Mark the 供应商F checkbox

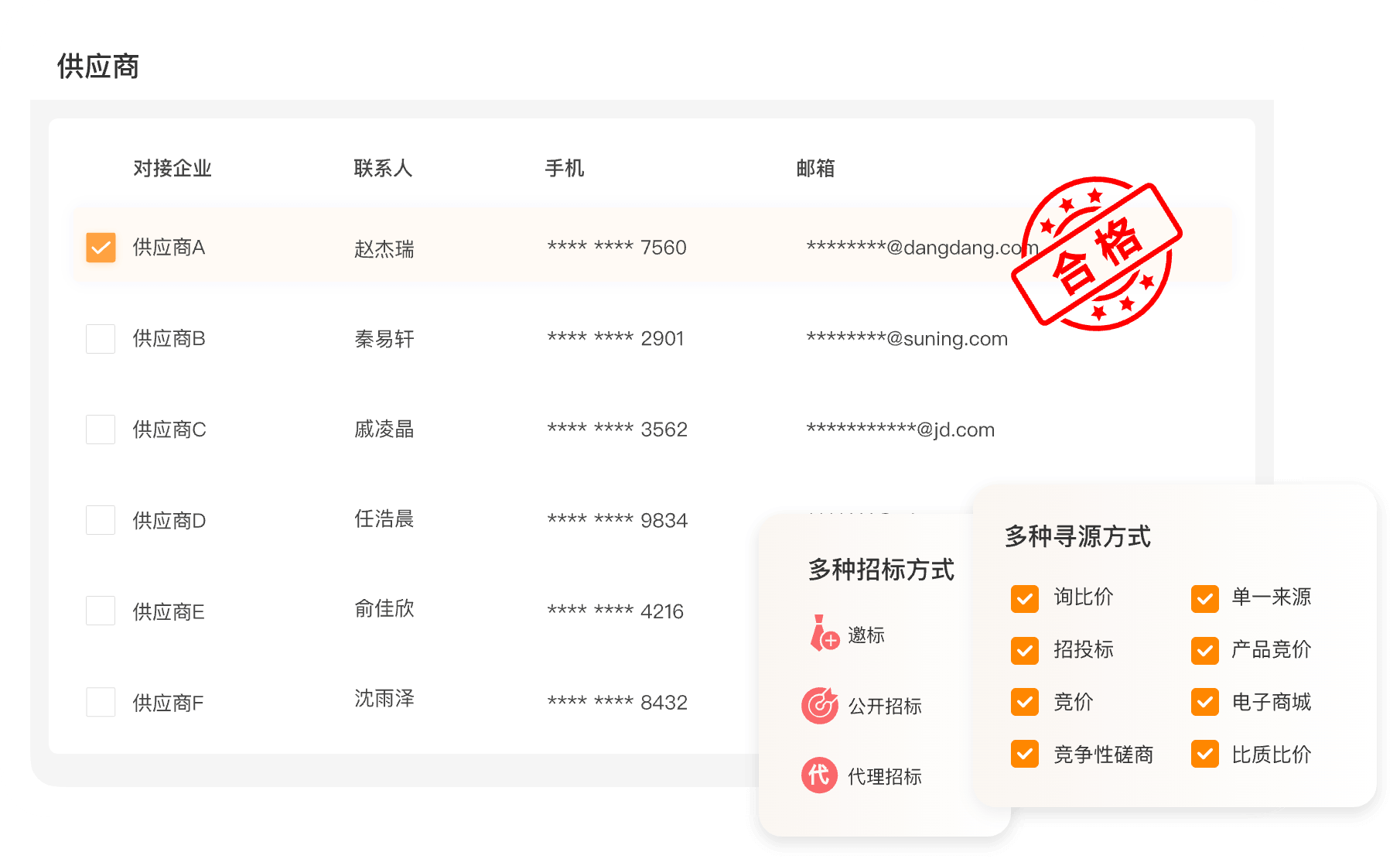coord(101,702)
